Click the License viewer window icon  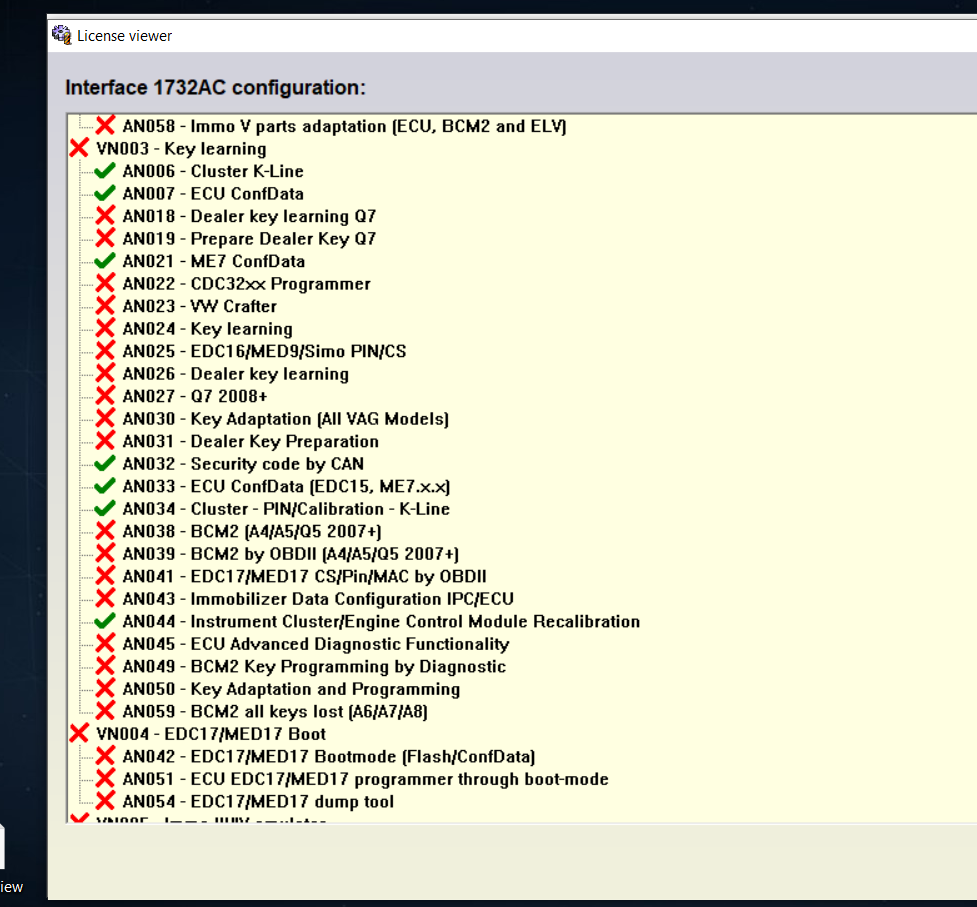(62, 36)
